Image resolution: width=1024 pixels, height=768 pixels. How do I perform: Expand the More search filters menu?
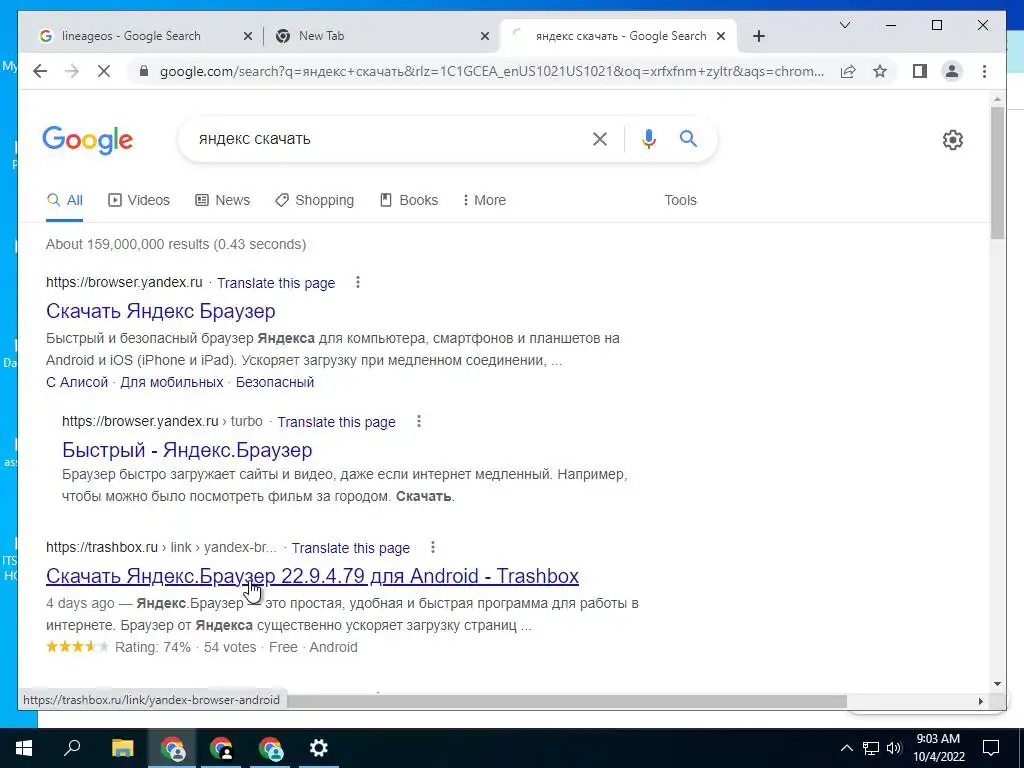tap(484, 200)
